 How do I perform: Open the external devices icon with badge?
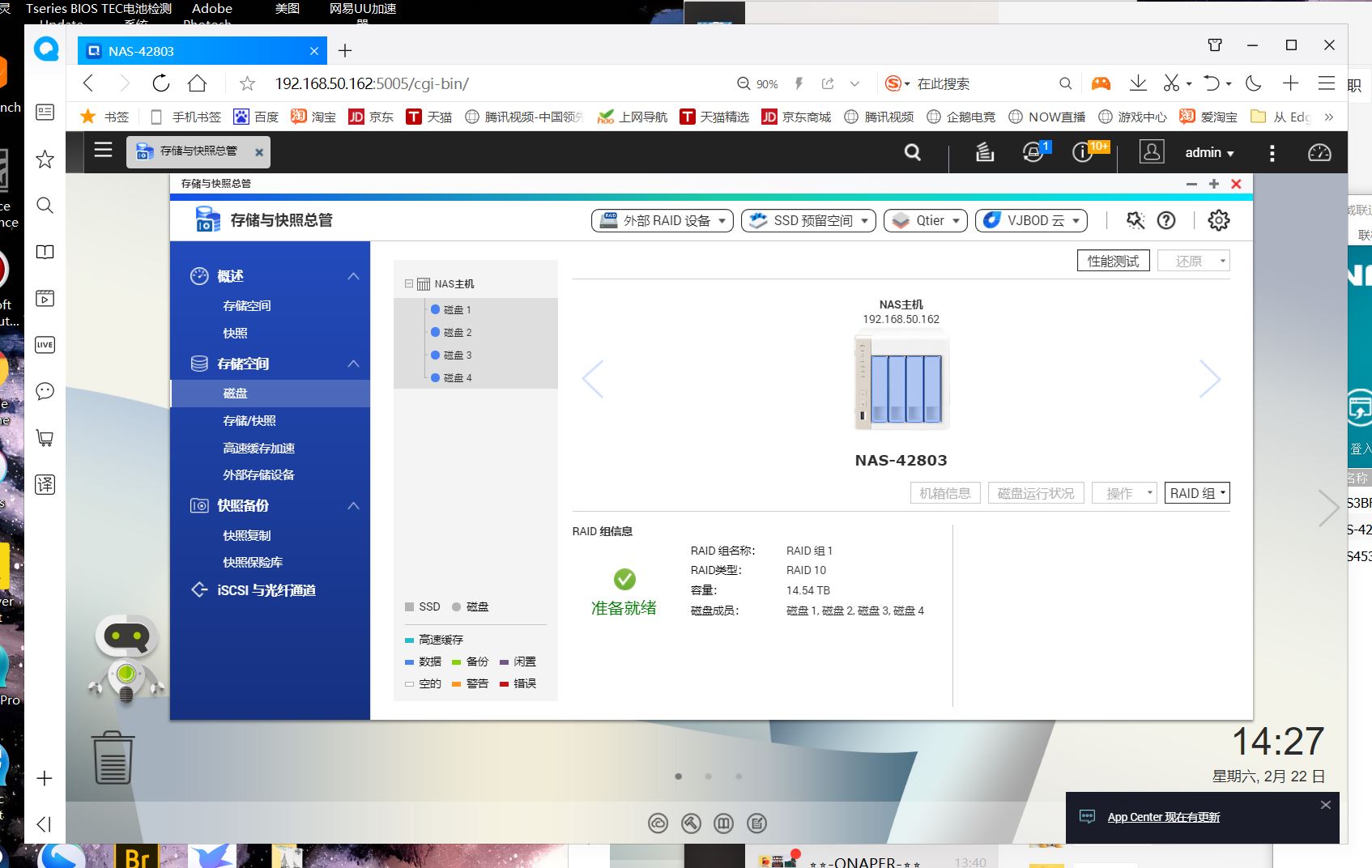coord(1033,152)
